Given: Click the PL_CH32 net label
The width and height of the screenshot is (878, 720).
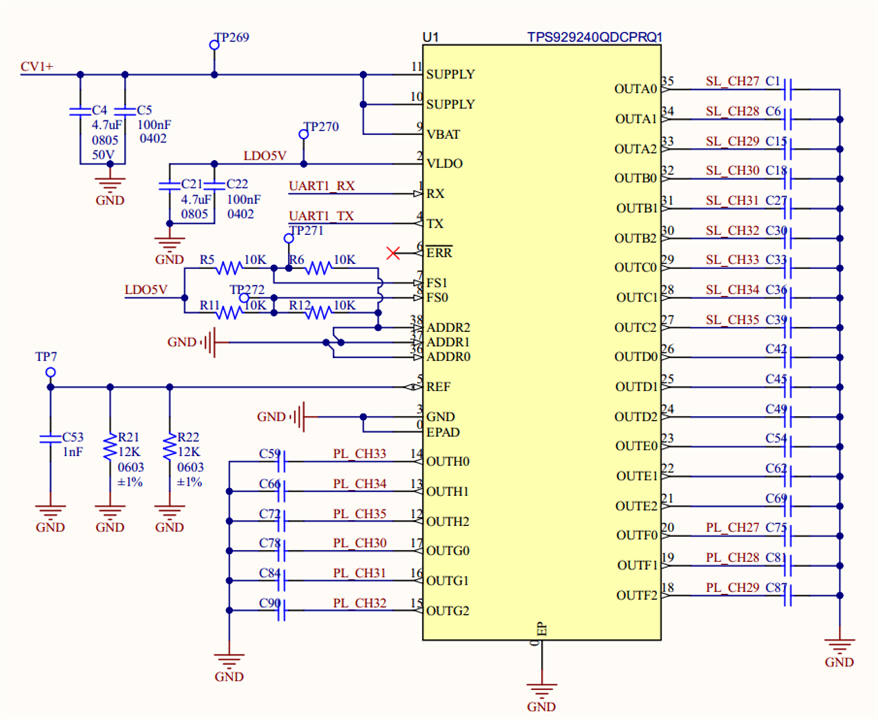Looking at the screenshot, I should pyautogui.click(x=359, y=604).
